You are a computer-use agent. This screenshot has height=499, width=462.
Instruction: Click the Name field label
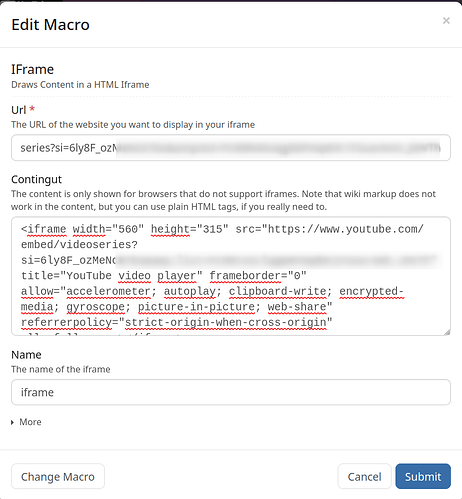coord(26,355)
